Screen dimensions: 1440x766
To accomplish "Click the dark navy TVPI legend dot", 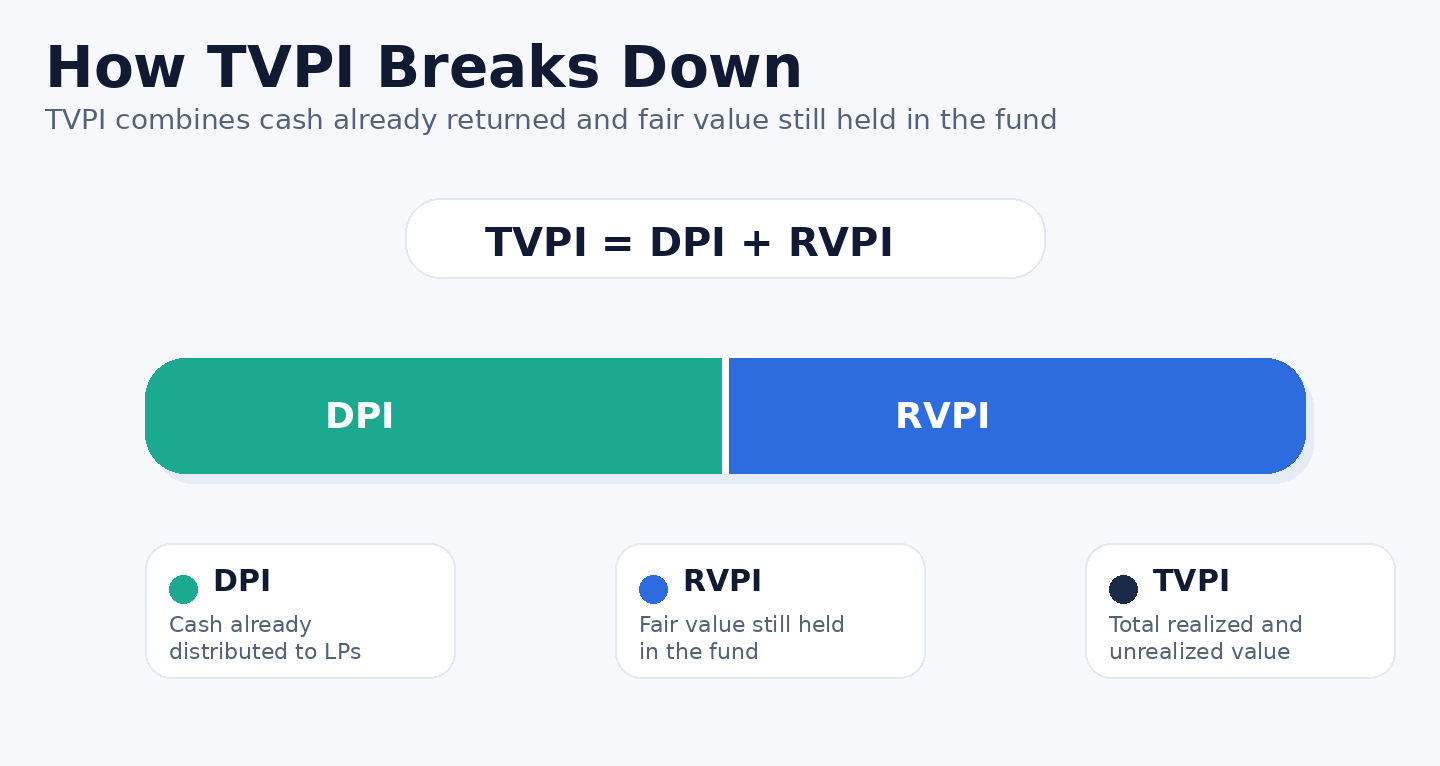I will tap(1123, 589).
